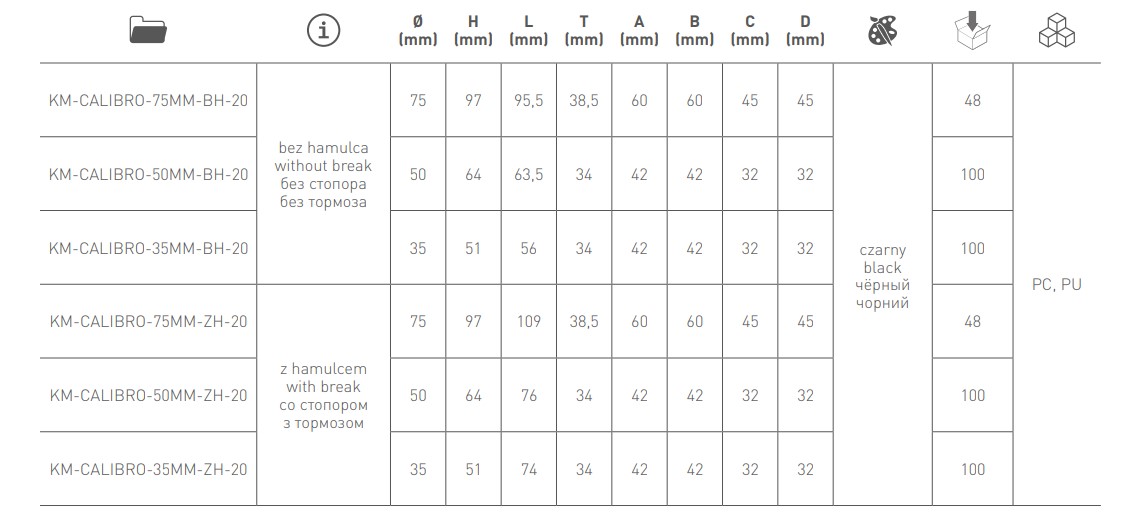Viewport: 1131px width, 520px height.
Task: Click the box with arrow packaging icon
Action: tap(972, 31)
